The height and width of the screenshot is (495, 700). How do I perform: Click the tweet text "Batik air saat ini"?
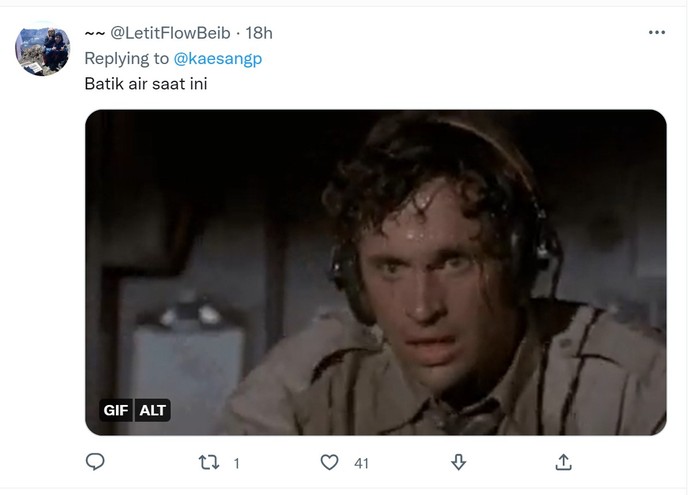click(146, 84)
